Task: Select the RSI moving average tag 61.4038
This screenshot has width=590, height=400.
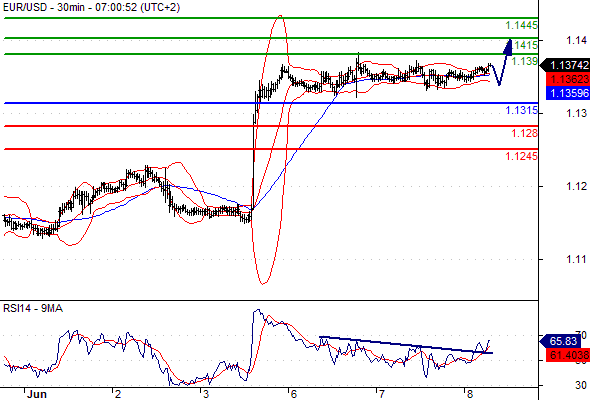Action: click(567, 355)
